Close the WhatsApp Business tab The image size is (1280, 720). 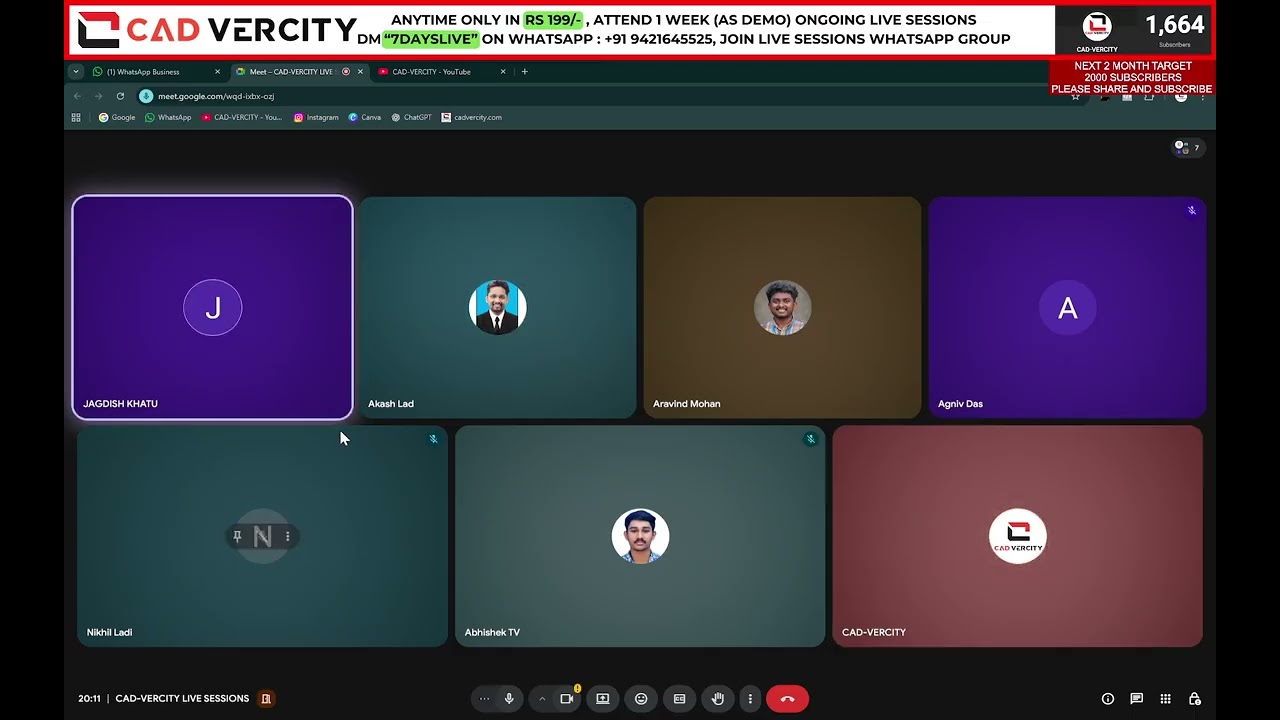click(x=217, y=72)
